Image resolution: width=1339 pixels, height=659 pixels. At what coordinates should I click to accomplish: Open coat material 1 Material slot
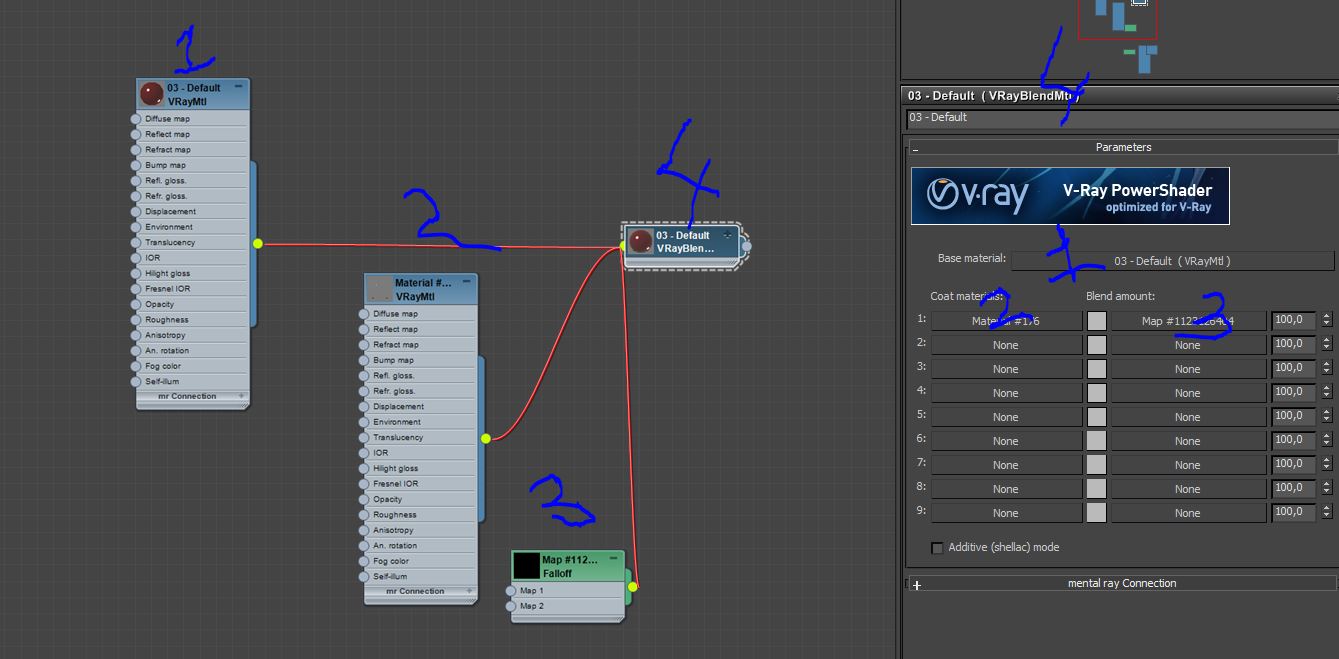pos(1006,321)
